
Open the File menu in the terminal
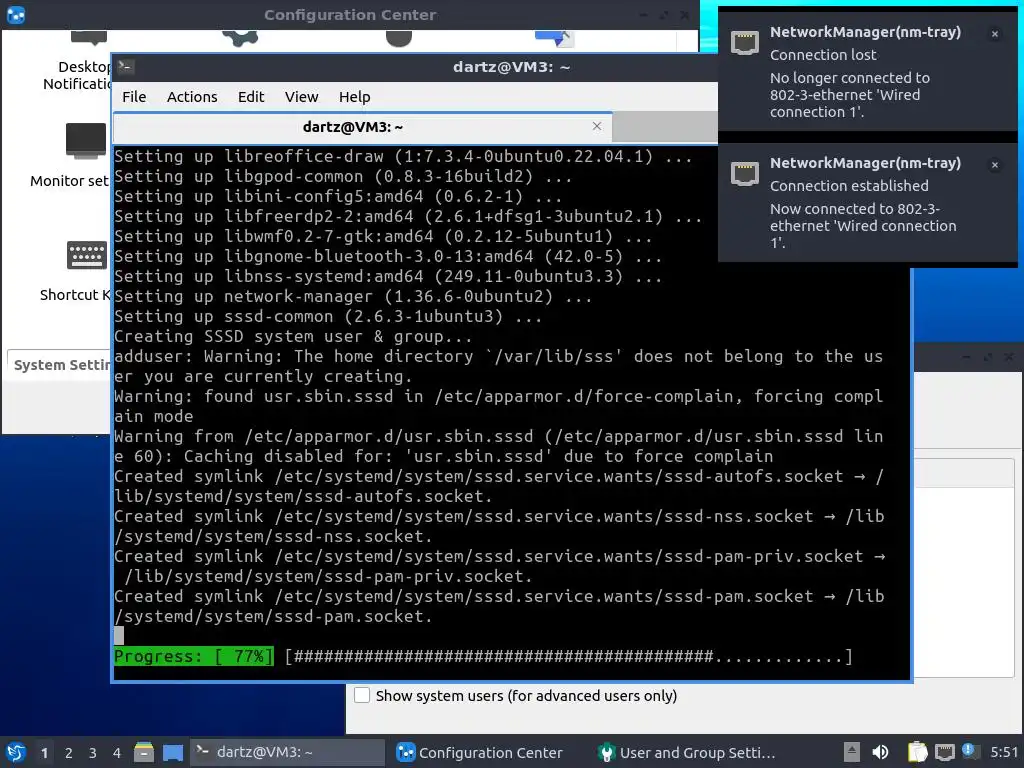(x=134, y=97)
